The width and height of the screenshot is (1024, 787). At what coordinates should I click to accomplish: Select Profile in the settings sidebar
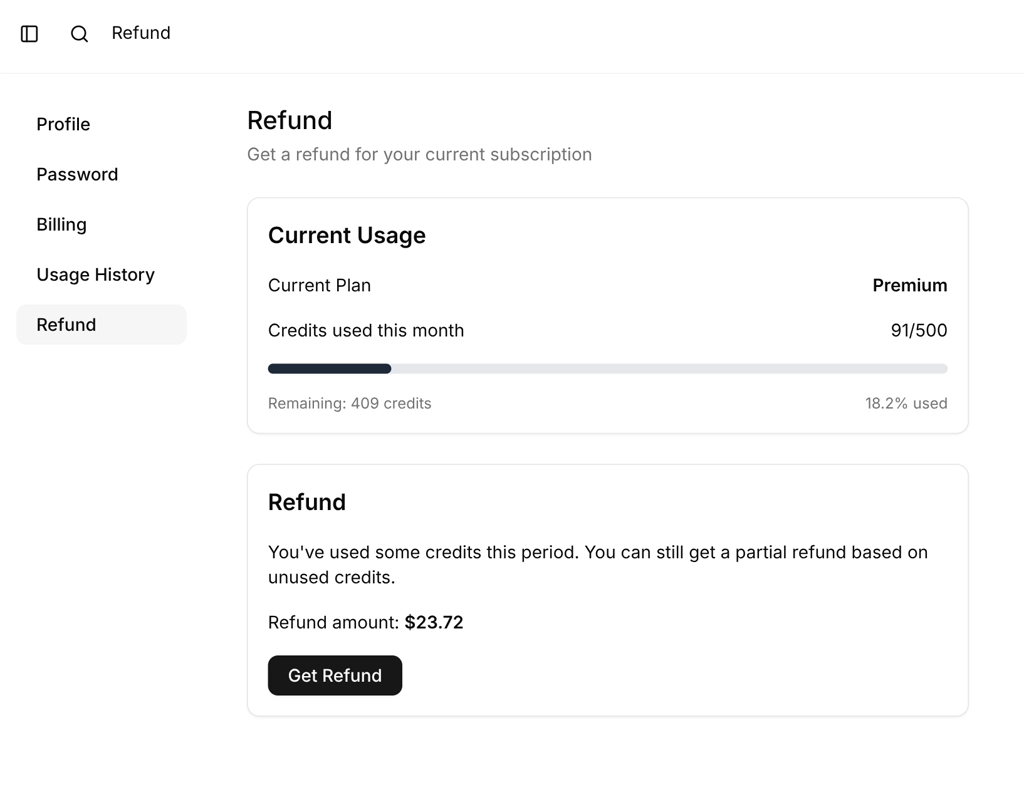[x=63, y=124]
